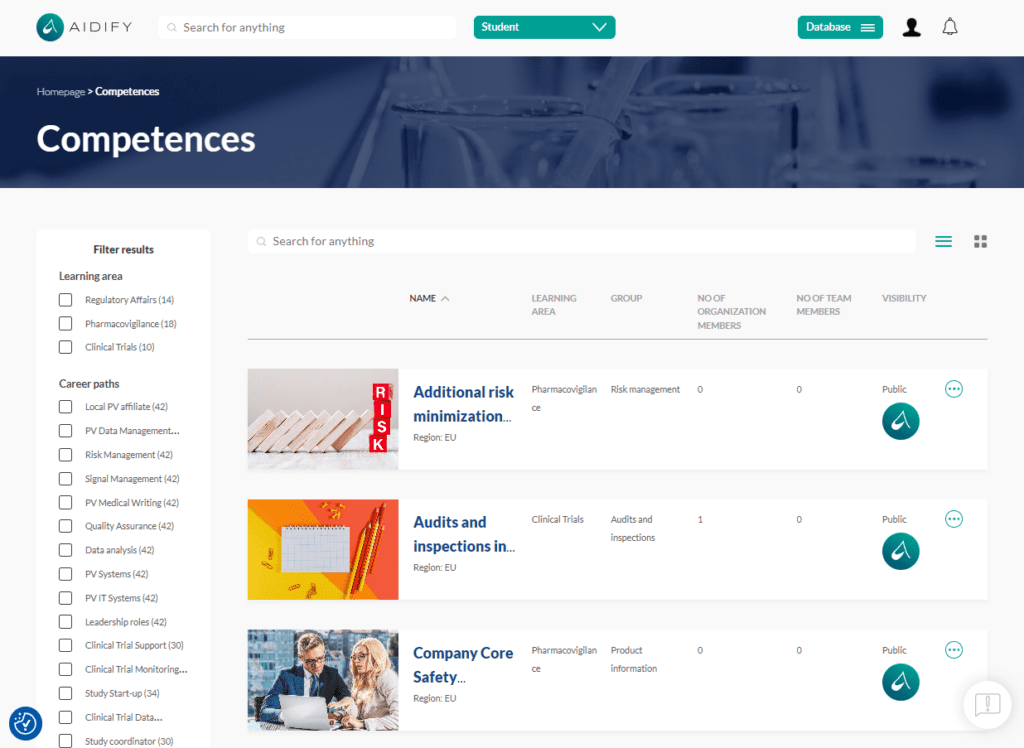Open the accessibility widget icon
Viewport: 1024px width, 748px height.
pyautogui.click(x=25, y=723)
